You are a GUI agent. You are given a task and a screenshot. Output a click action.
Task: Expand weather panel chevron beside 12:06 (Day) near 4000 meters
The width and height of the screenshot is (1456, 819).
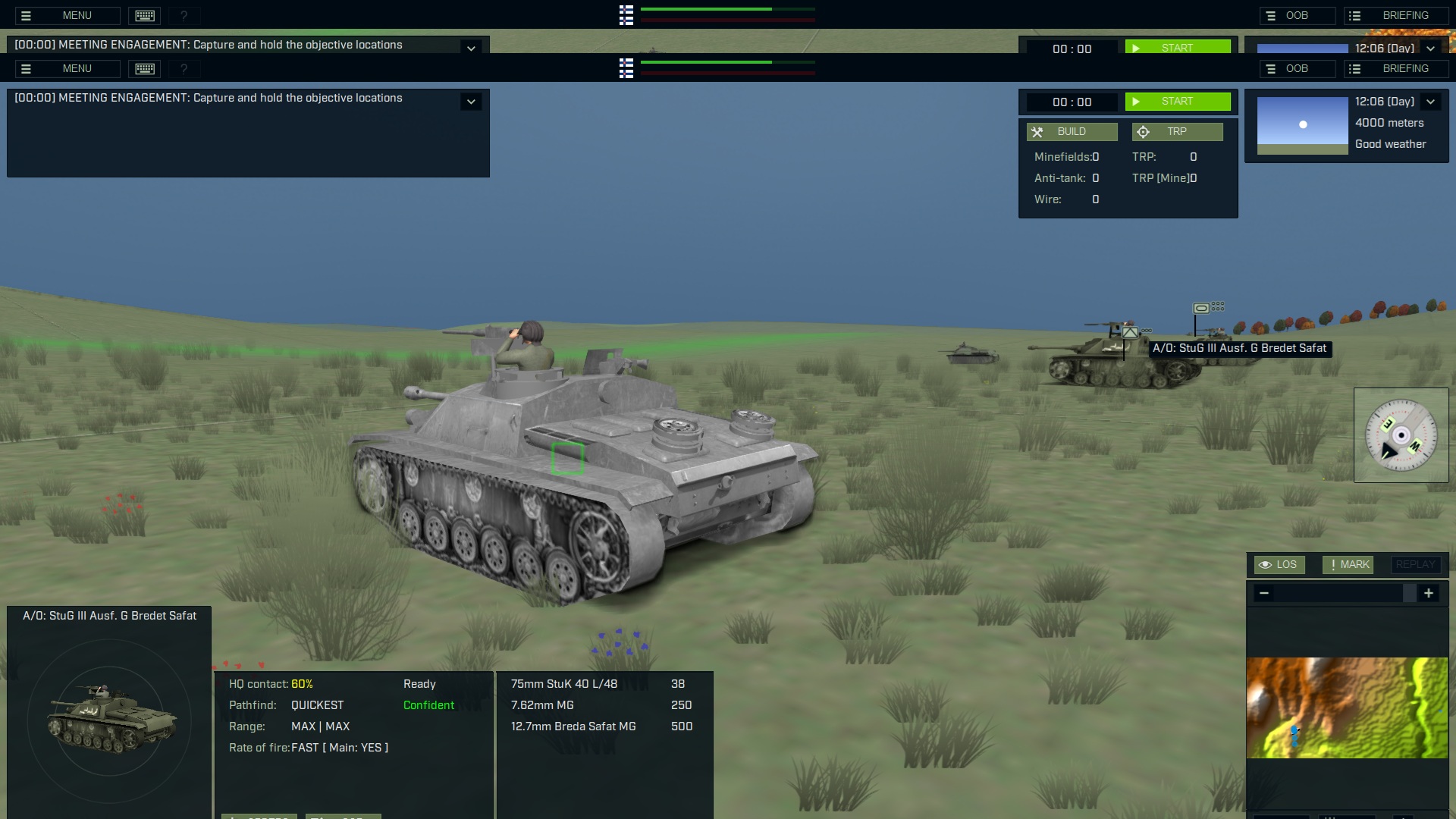click(1431, 102)
